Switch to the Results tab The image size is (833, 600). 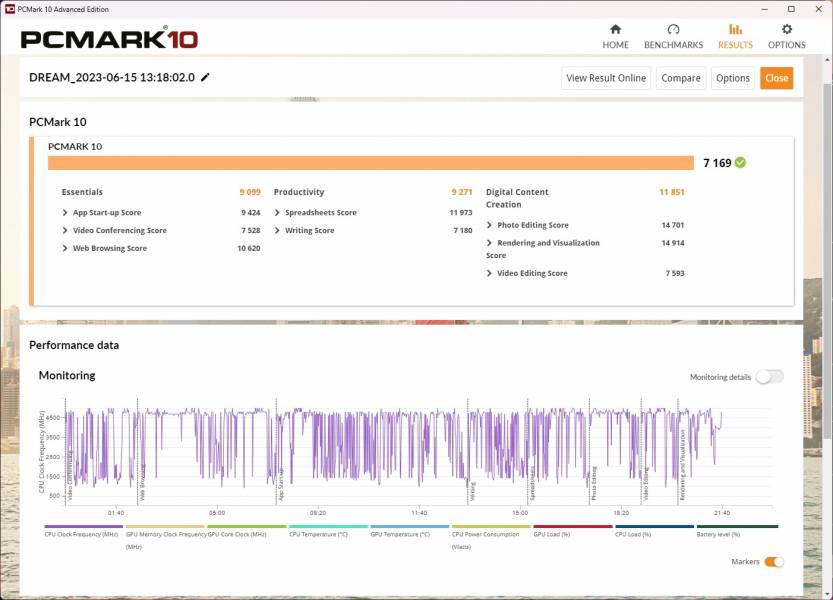(735, 37)
